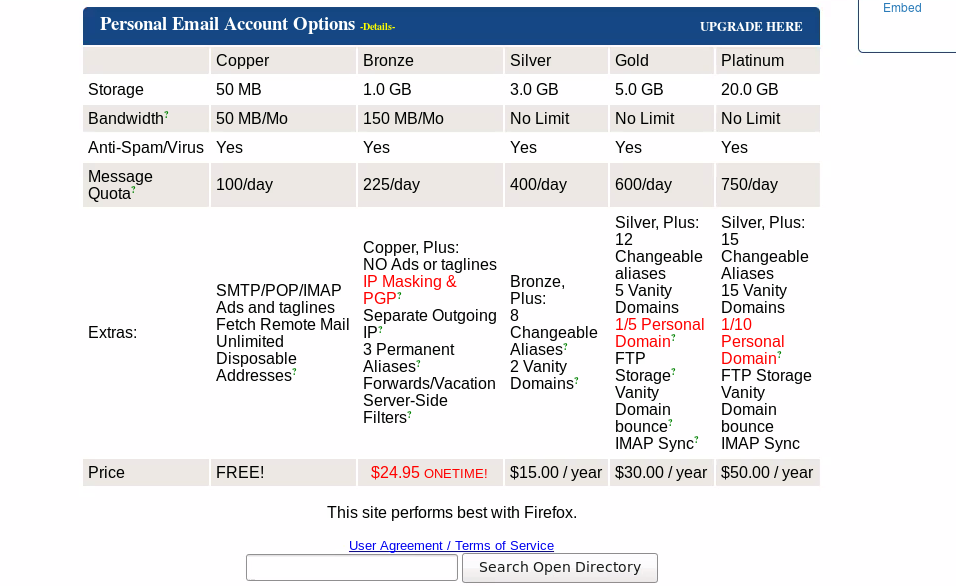Image resolution: width=956 pixels, height=586 pixels.
Task: Click the Embed link
Action: click(902, 8)
